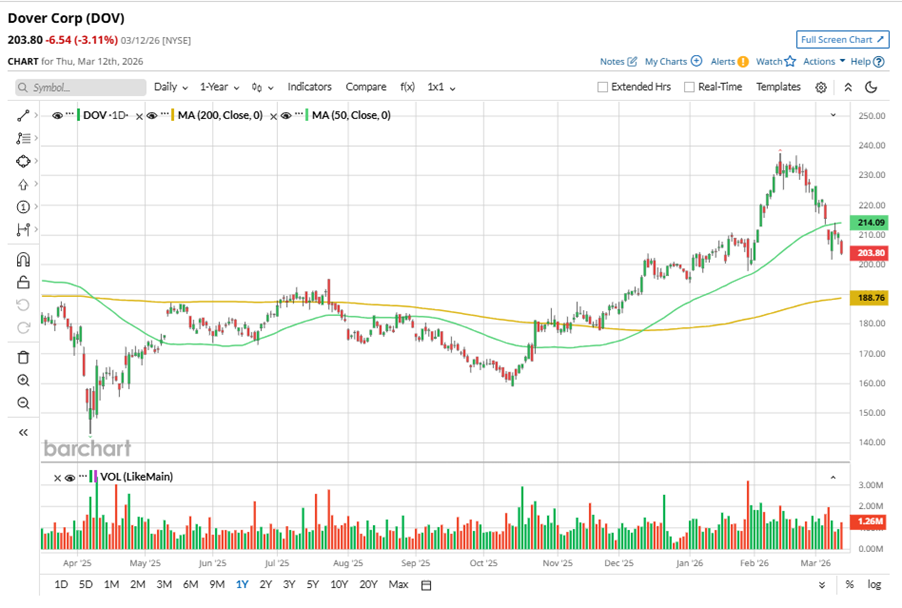
Task: Zoom out using the magnifier minus icon
Action: (23, 403)
